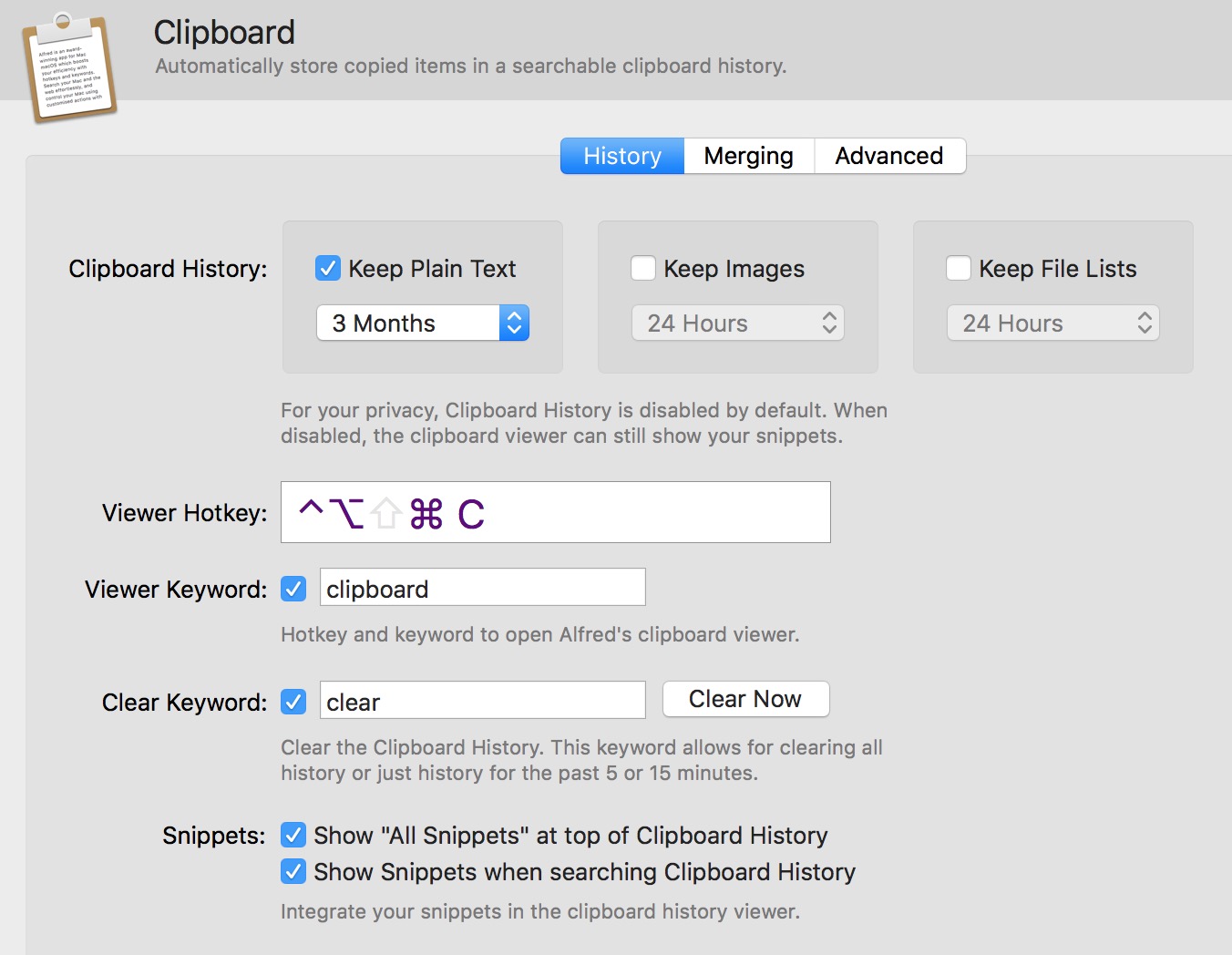Click the Viewer Hotkey field

pos(556,512)
